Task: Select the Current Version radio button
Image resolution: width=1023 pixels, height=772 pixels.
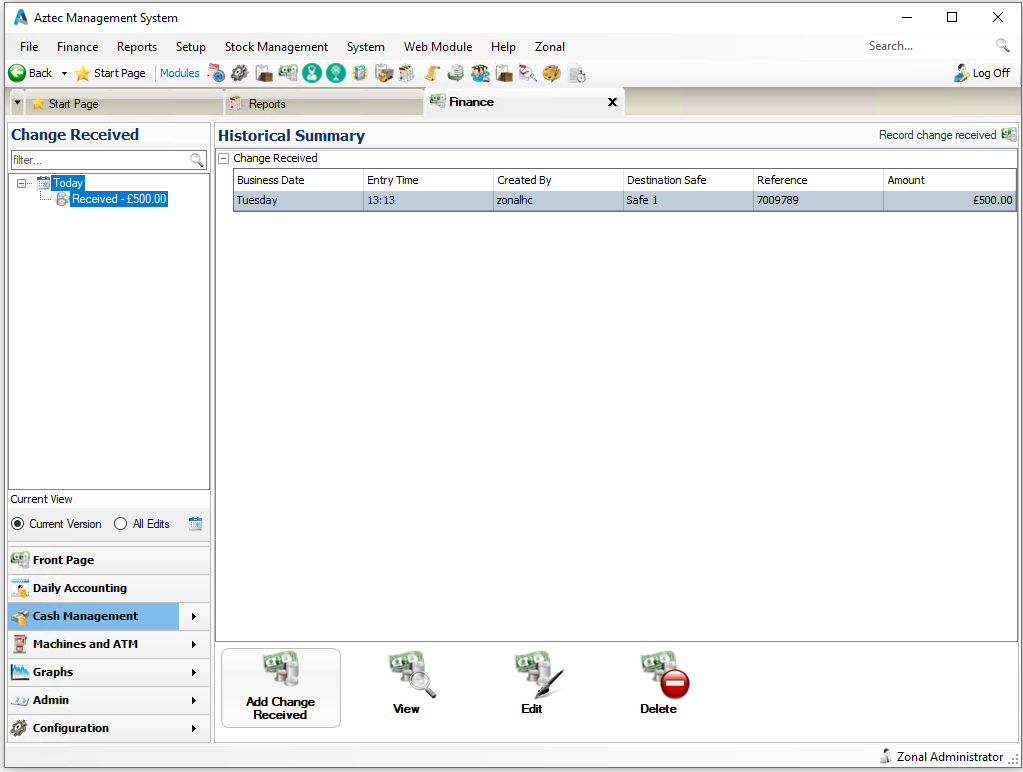Action: (17, 524)
